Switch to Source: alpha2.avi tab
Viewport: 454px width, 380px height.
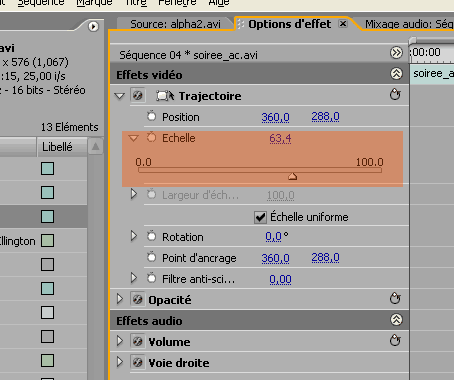[175, 24]
